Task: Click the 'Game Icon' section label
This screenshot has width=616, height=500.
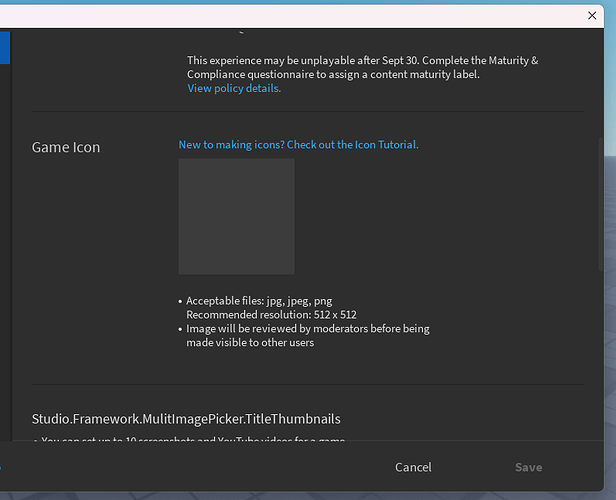Action: 66,147
